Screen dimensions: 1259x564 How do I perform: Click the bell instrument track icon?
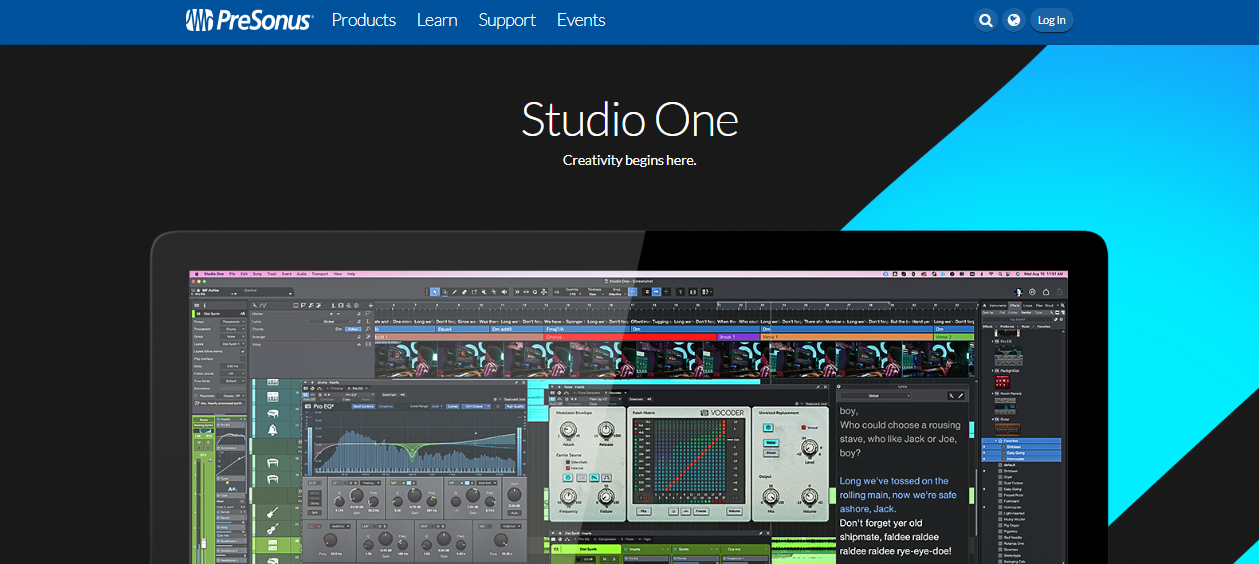pos(273,430)
